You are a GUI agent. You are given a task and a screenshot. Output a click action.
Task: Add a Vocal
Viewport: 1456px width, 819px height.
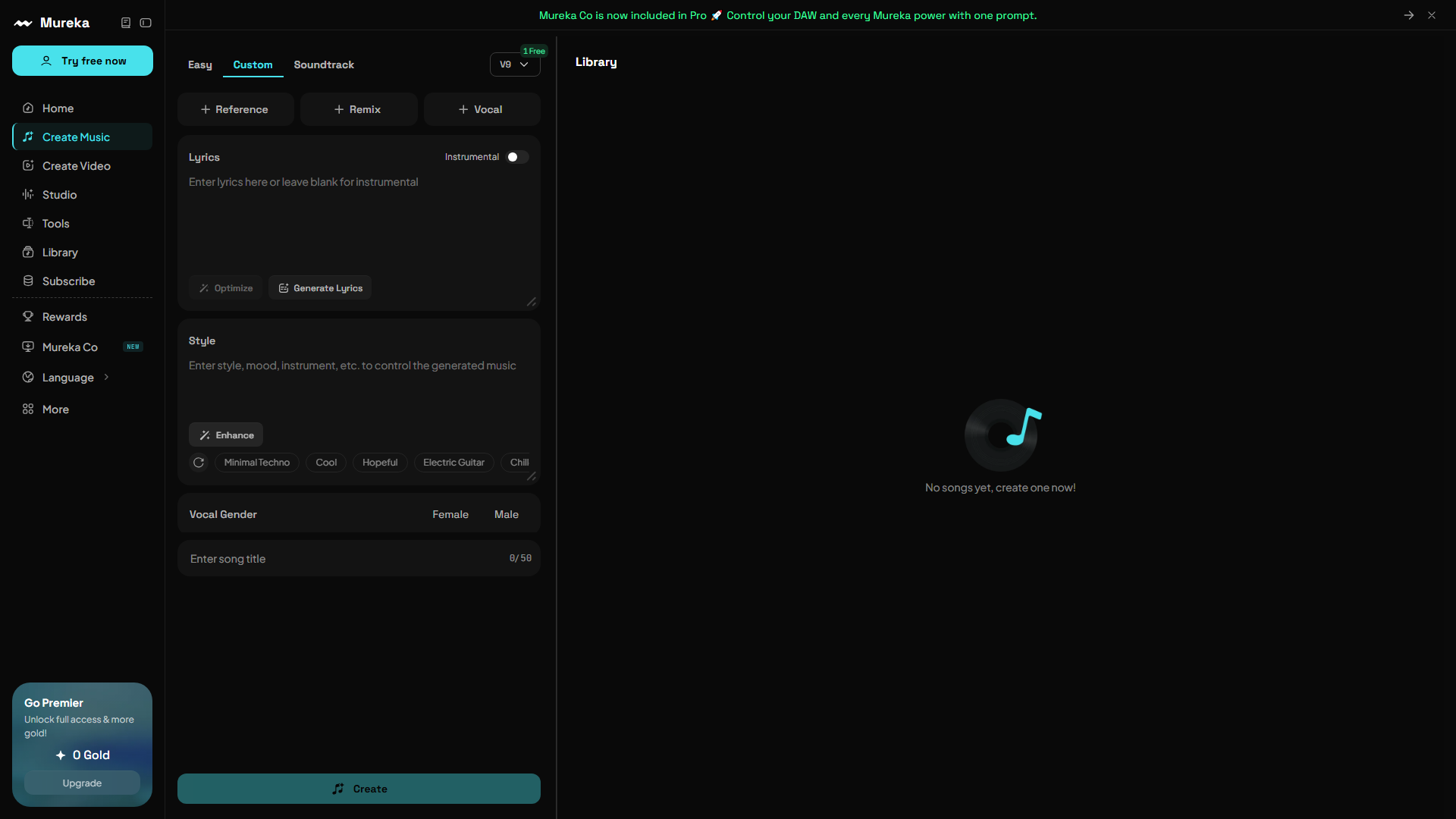(x=482, y=109)
